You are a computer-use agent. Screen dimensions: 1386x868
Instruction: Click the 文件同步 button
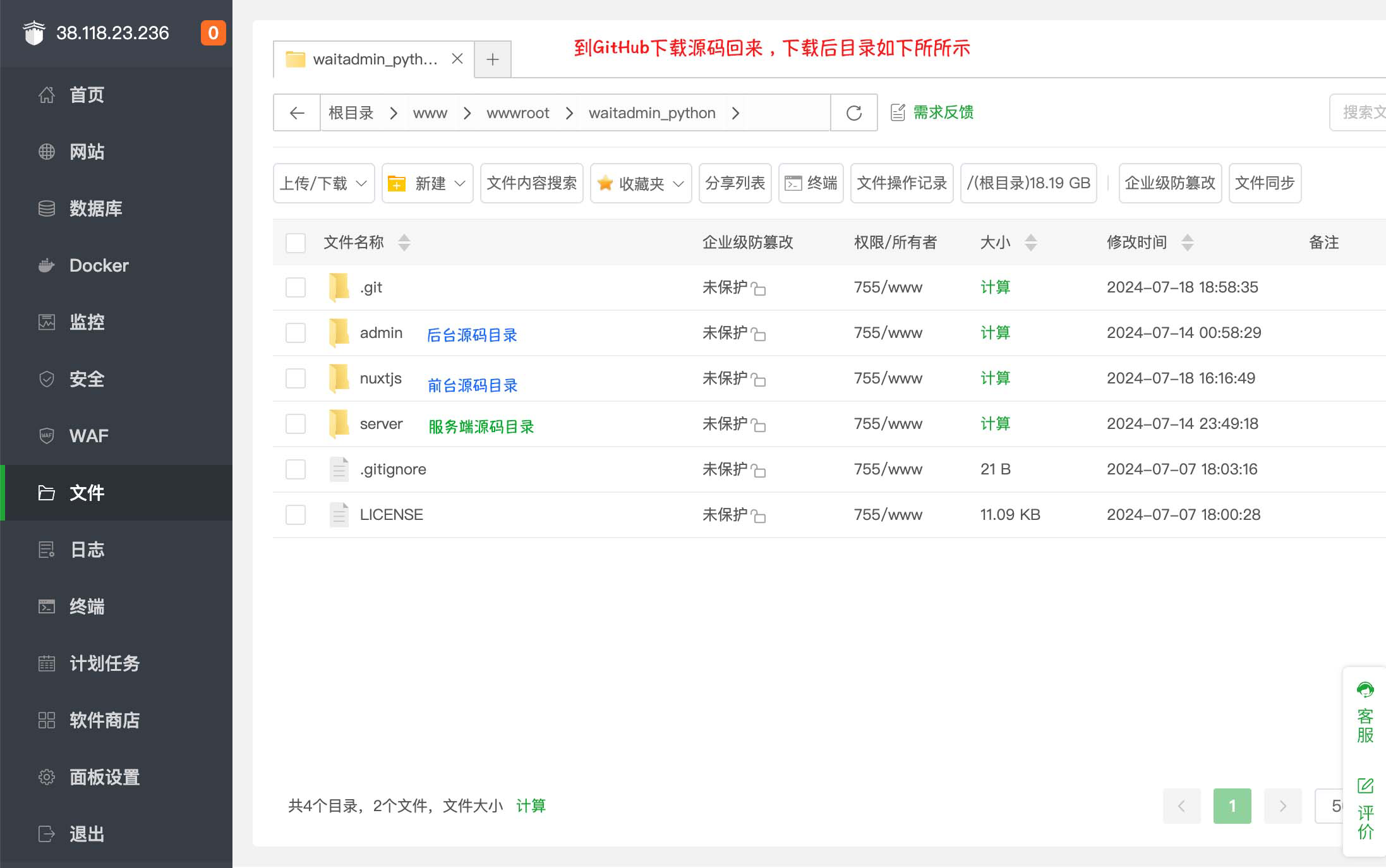(x=1265, y=183)
